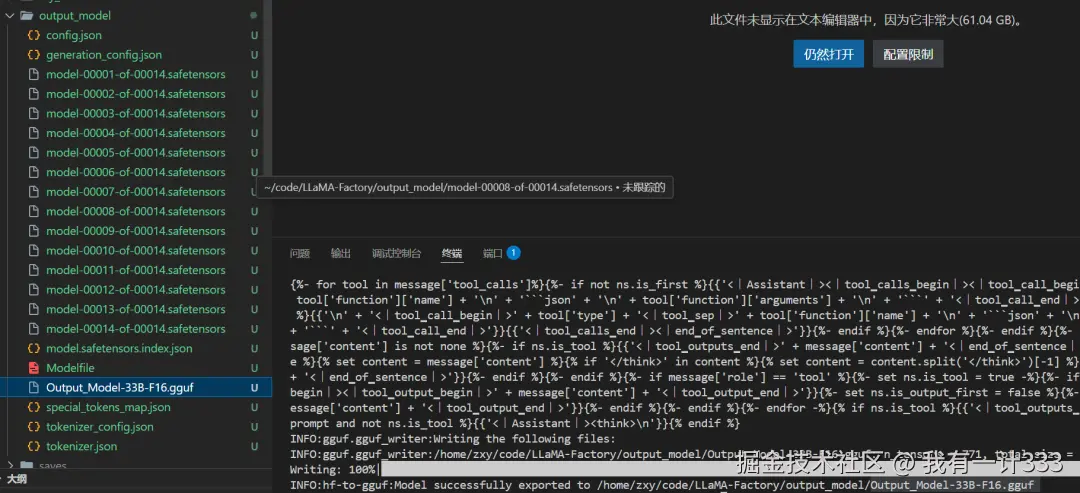Open tokenizer_config.json
Image resolution: width=1080 pixels, height=493 pixels.
(100, 427)
